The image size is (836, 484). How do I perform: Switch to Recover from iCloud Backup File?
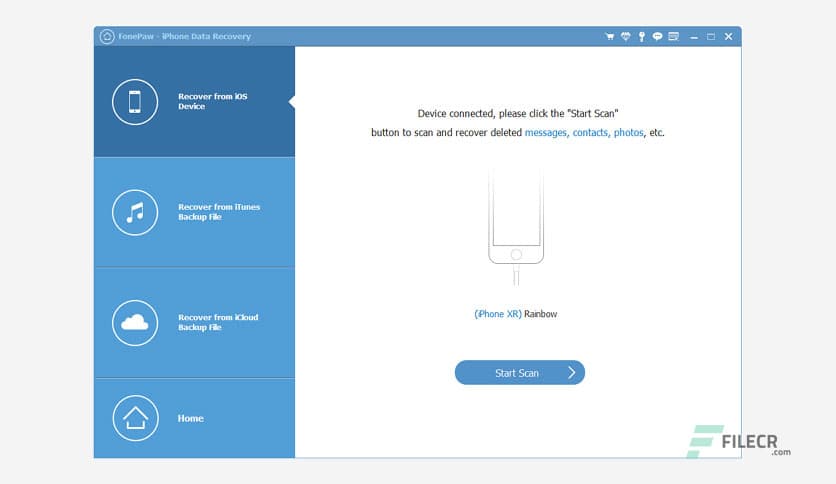click(194, 322)
